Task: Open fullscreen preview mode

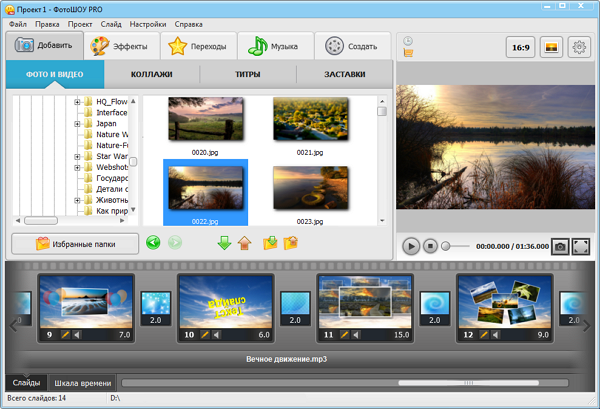Action: 581,245
